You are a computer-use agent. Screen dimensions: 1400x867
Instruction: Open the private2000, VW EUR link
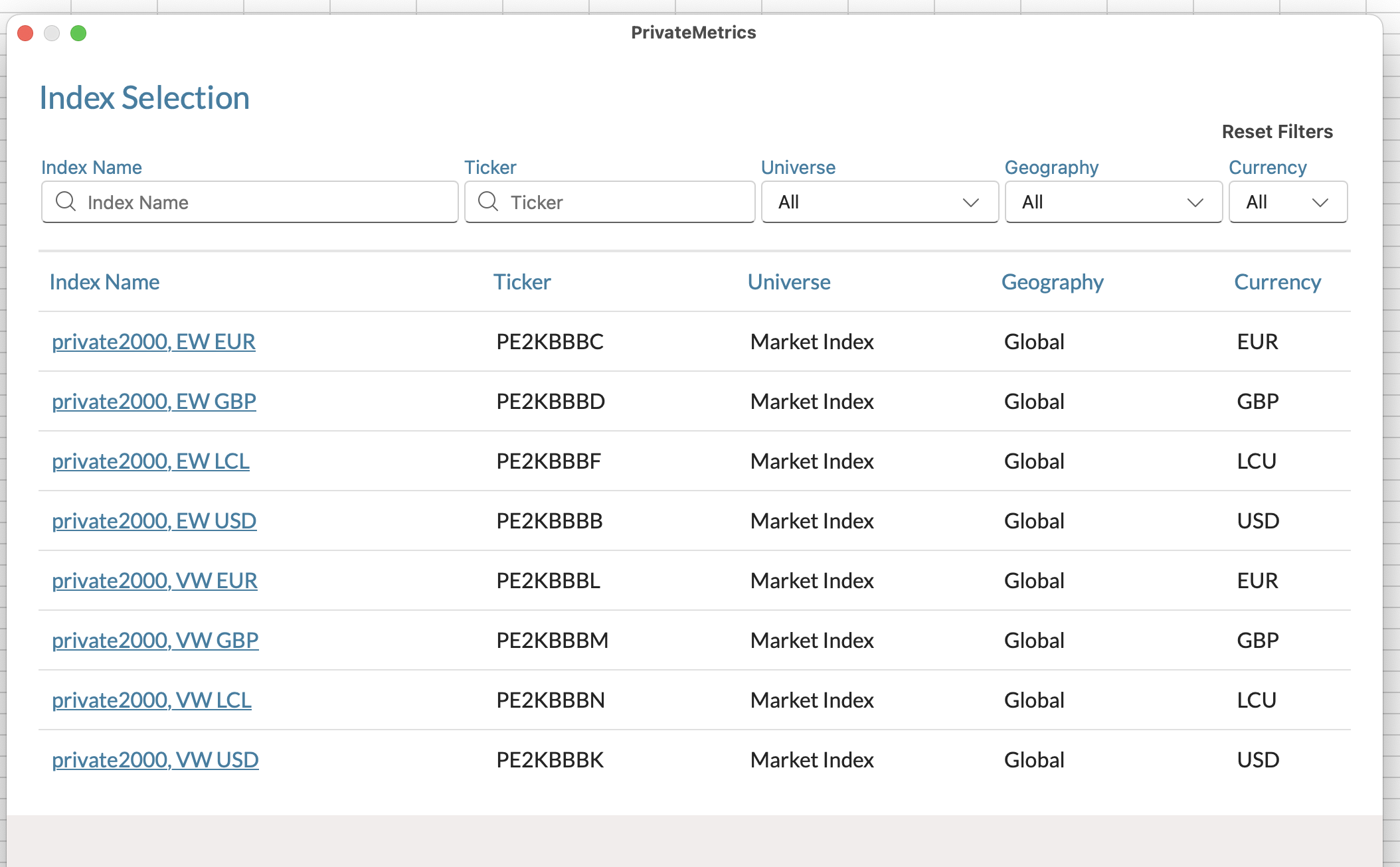(155, 580)
